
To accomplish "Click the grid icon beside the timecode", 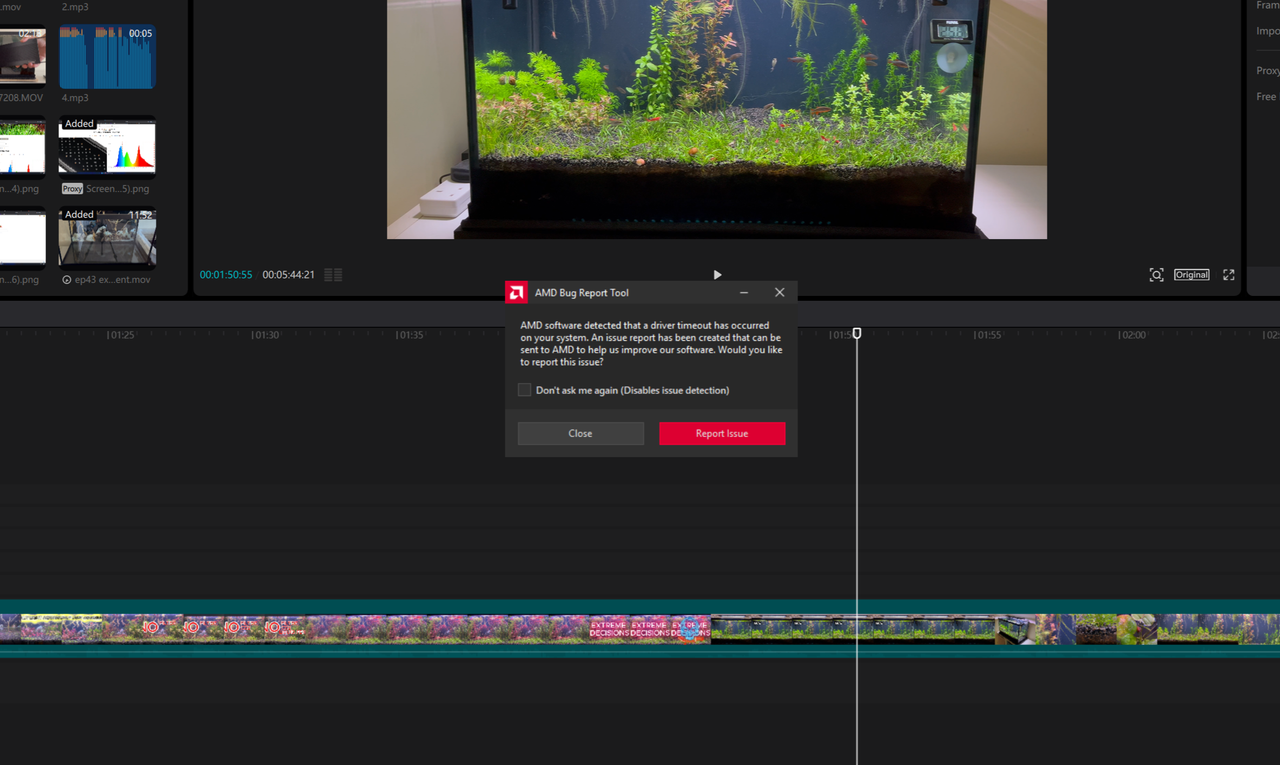I will pos(333,275).
